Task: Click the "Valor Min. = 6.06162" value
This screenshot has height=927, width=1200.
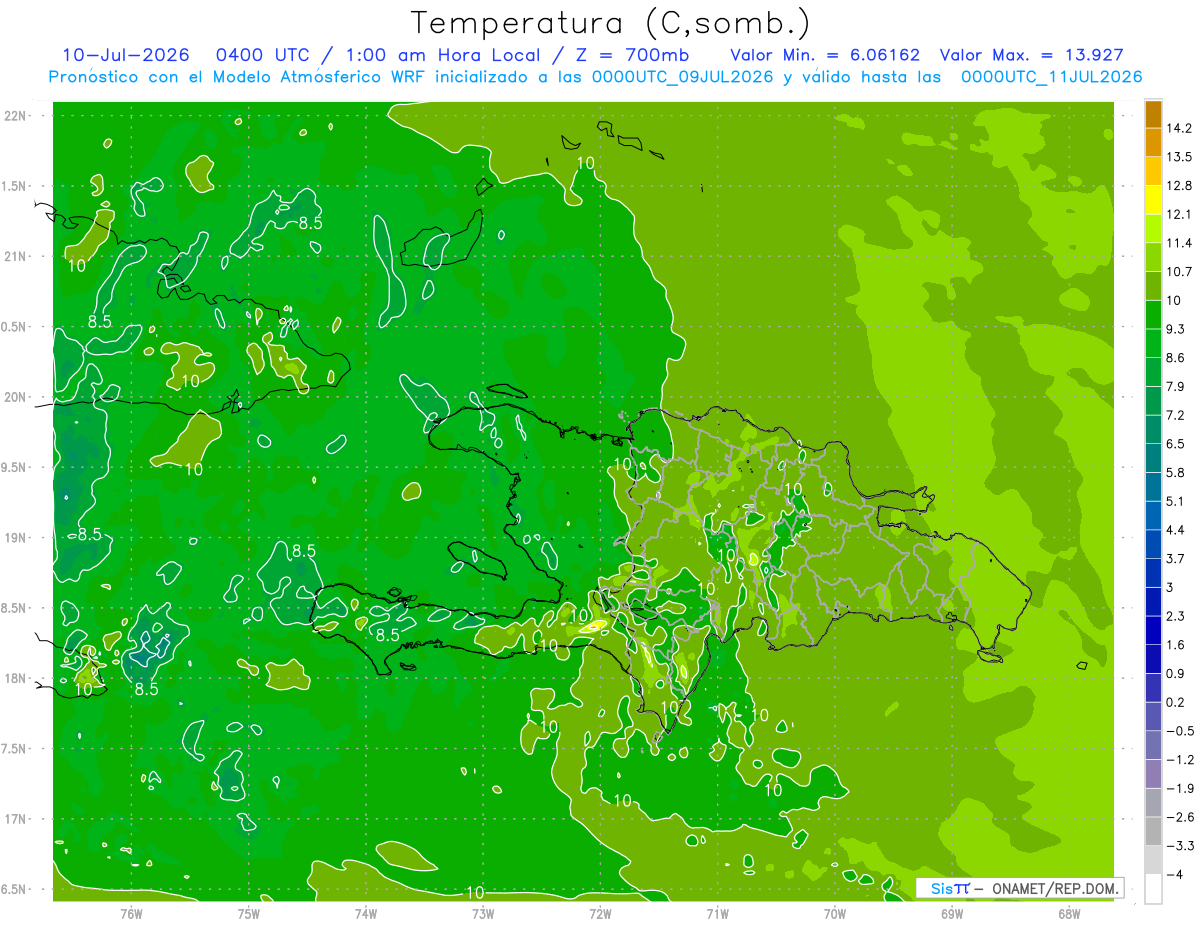Action: click(825, 55)
